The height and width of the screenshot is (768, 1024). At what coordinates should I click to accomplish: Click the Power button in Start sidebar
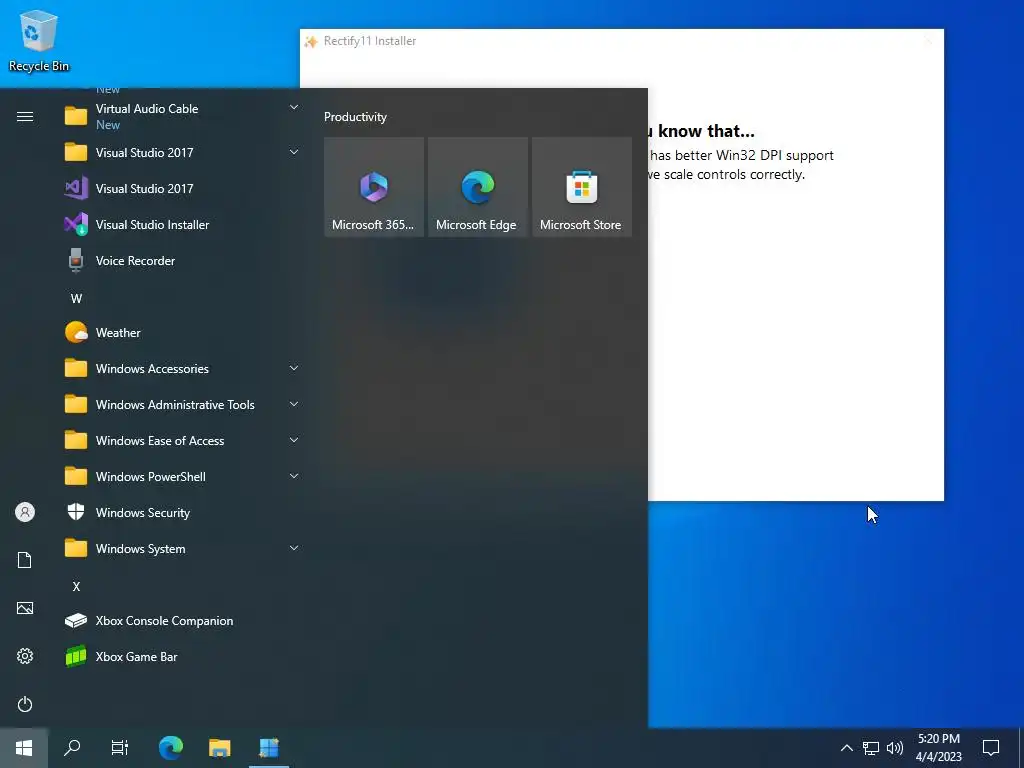(25, 704)
